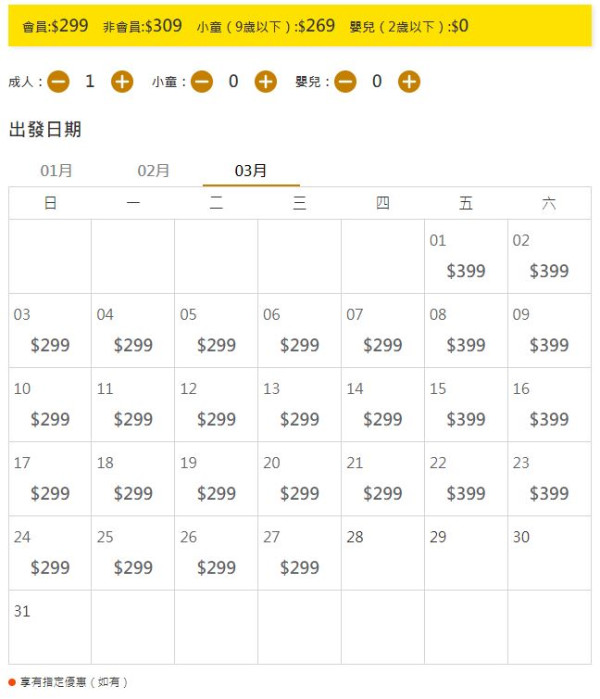The width and height of the screenshot is (600, 699).
Task: Increase child (小童) passenger count
Action: (x=265, y=82)
